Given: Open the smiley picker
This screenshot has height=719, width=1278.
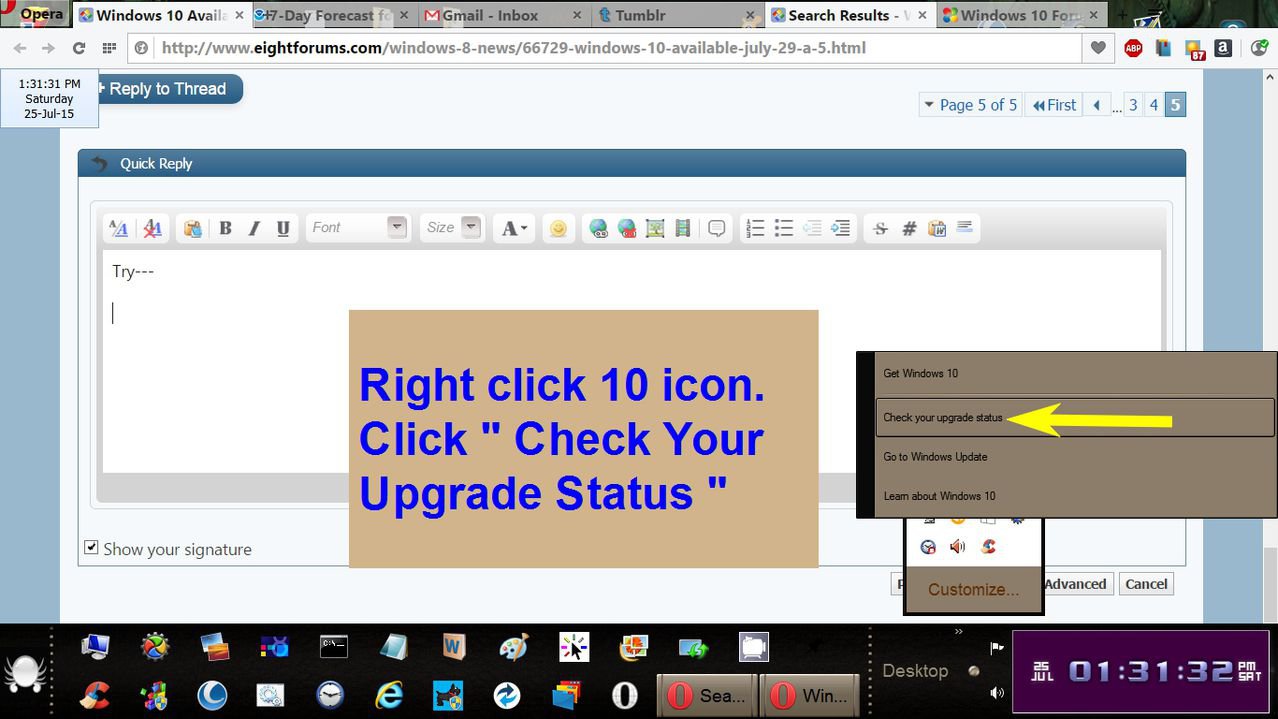Looking at the screenshot, I should pos(558,228).
